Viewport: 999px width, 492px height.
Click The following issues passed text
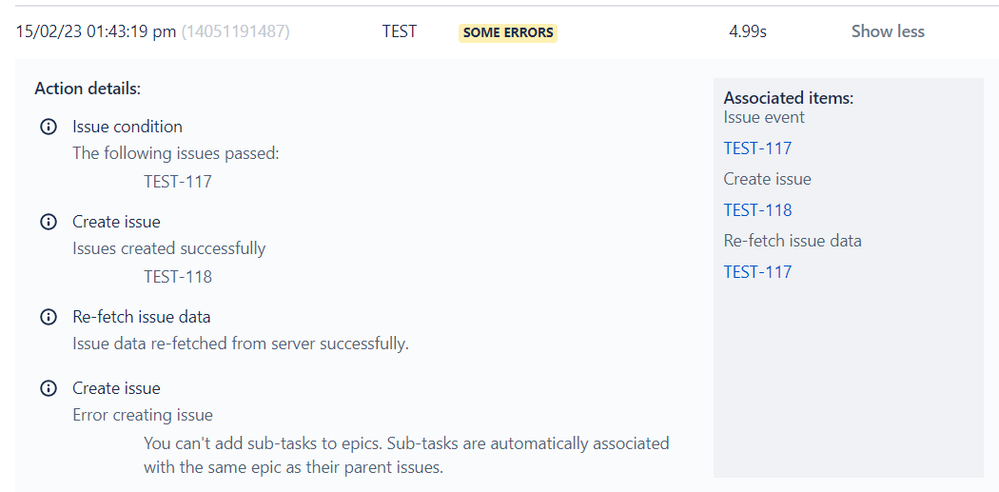[x=176, y=154]
